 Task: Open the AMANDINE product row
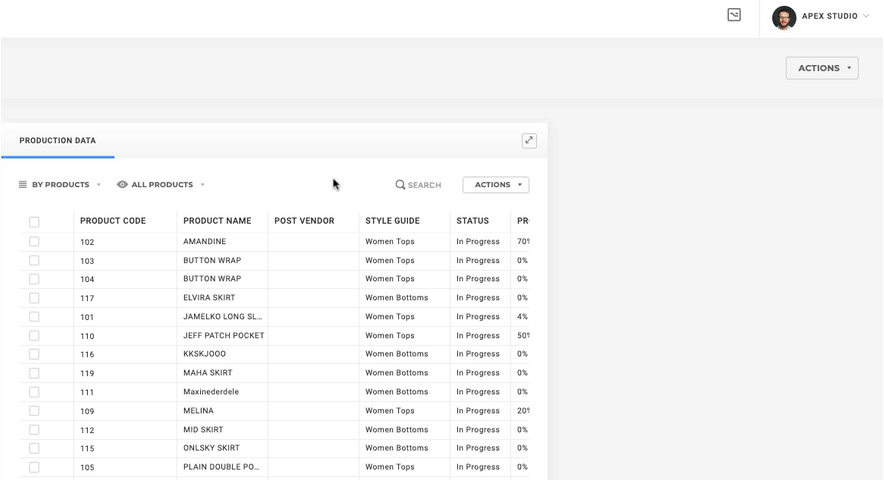pos(205,242)
